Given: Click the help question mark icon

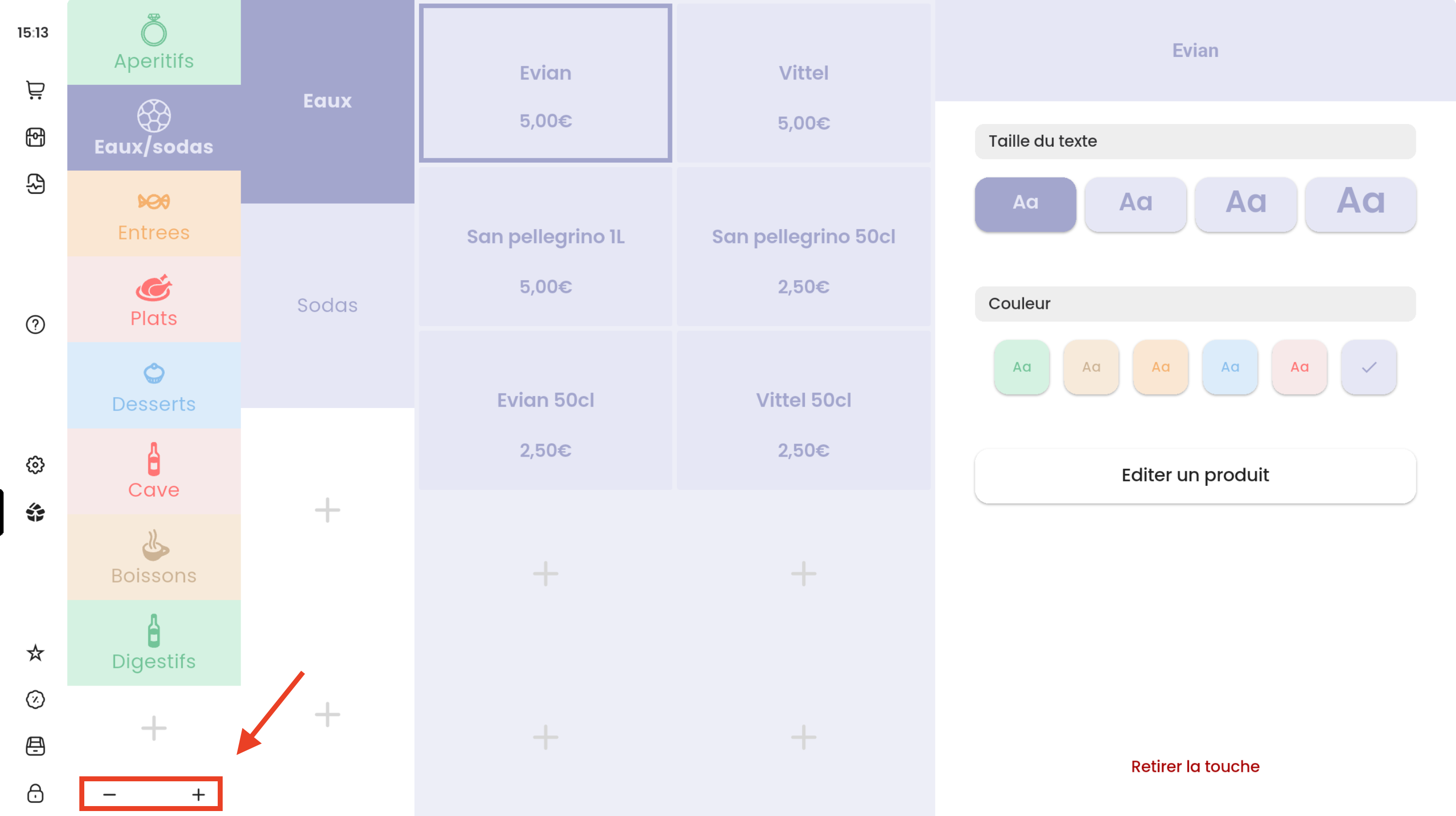Looking at the screenshot, I should 35,324.
